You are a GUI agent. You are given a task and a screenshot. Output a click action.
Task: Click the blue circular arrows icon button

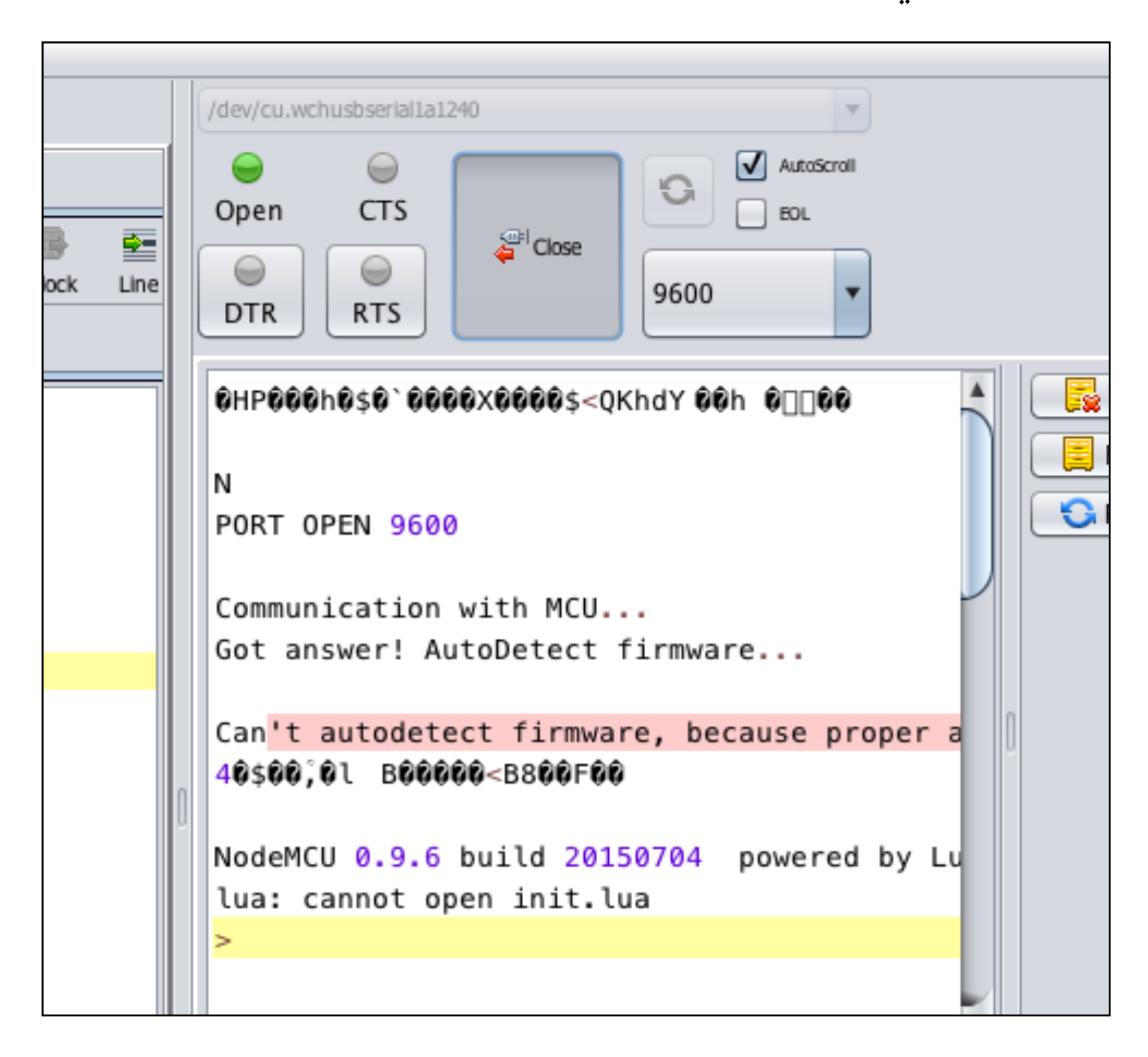click(x=1078, y=513)
